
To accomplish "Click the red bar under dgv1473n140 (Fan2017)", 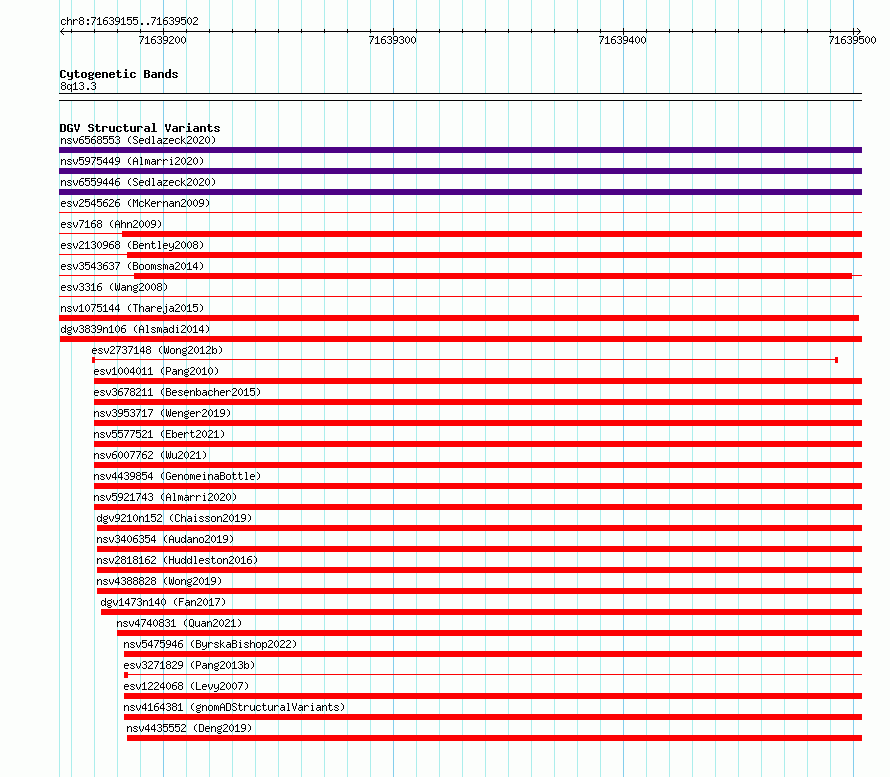I will pos(481,612).
